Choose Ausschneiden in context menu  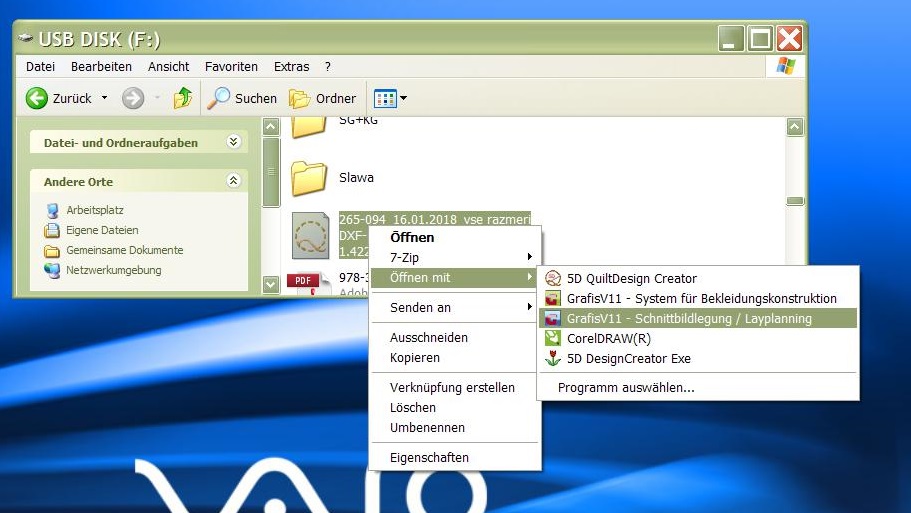tap(456, 338)
